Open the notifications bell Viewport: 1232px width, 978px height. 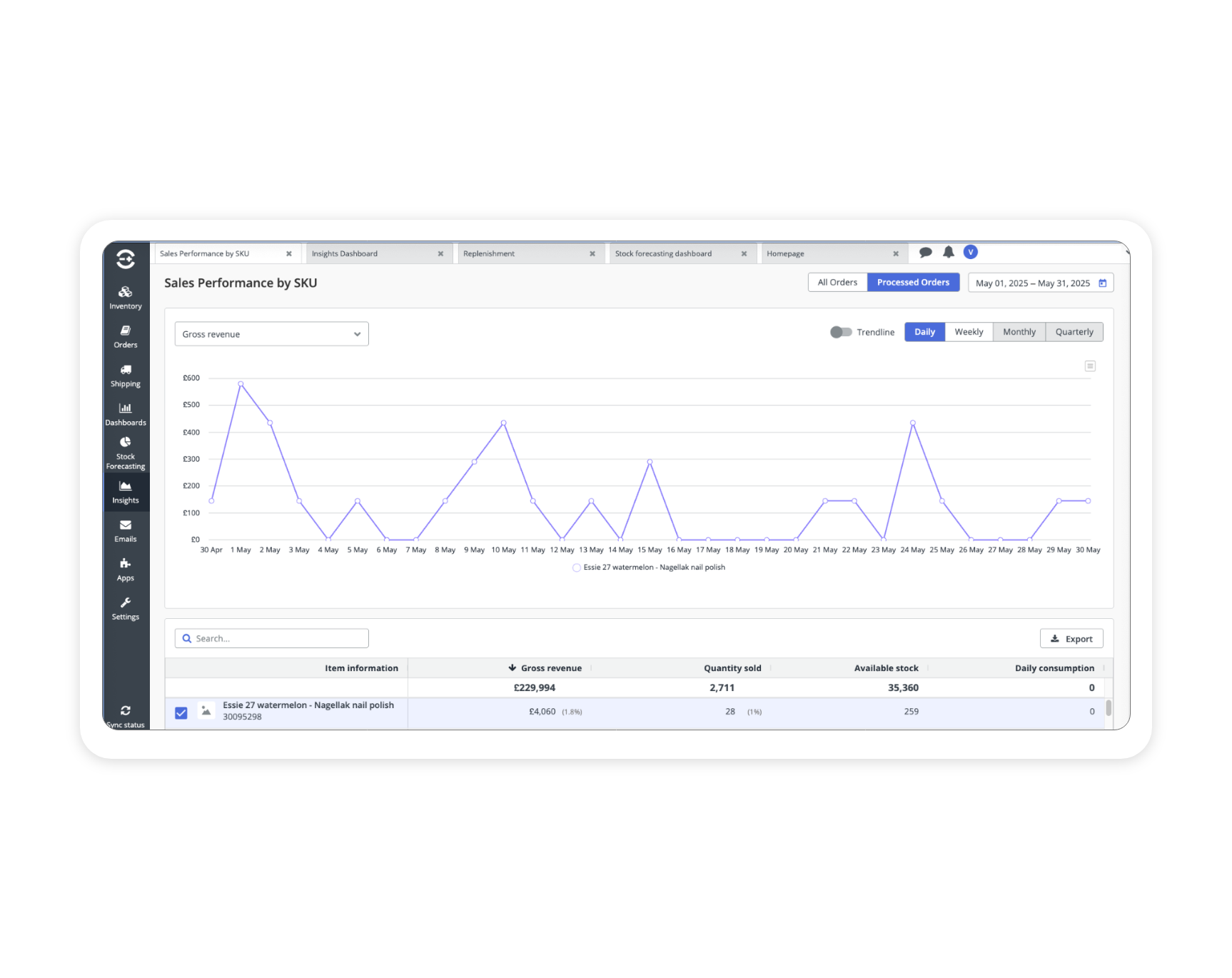(949, 252)
